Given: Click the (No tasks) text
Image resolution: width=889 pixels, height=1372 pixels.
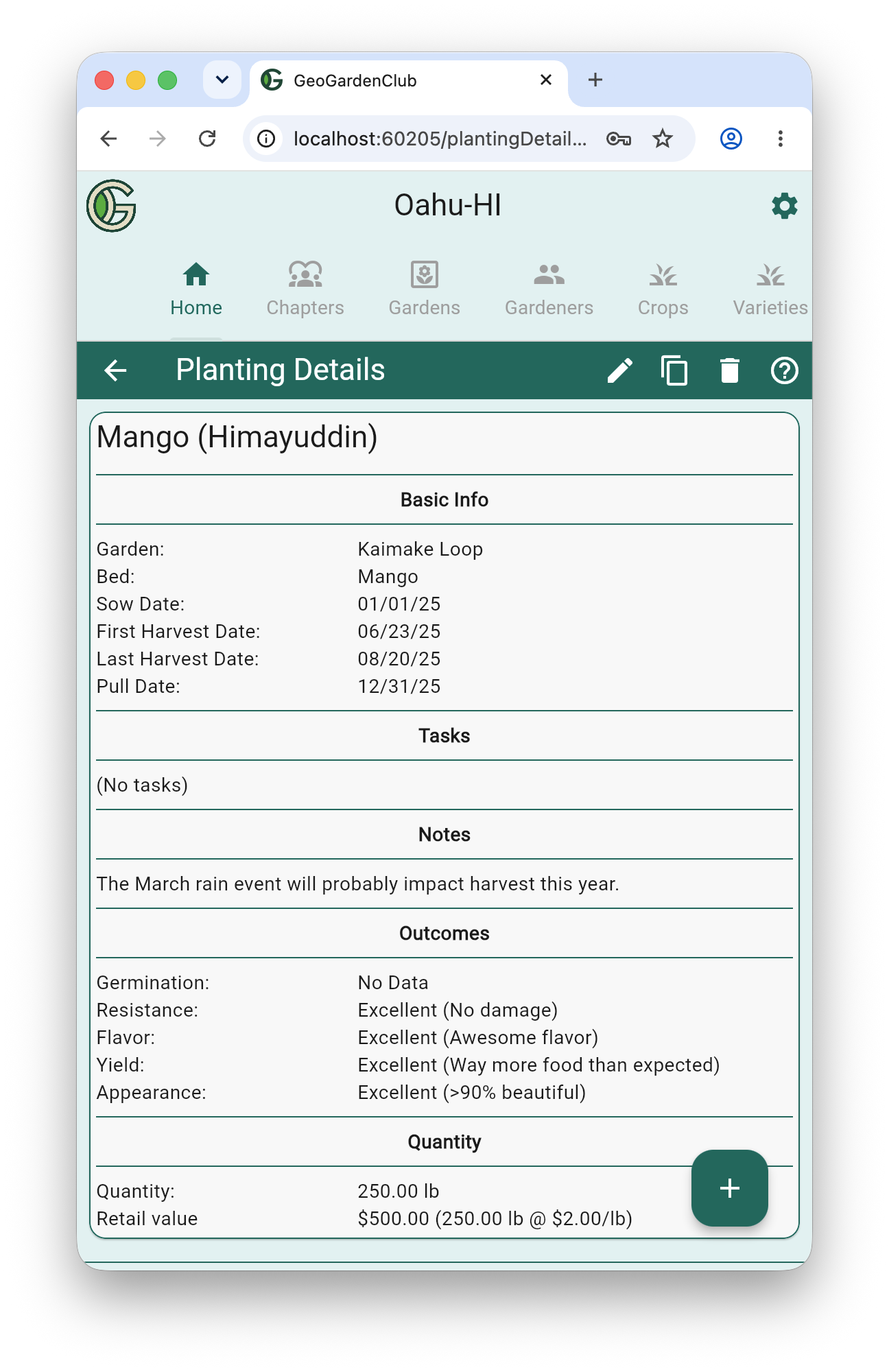Looking at the screenshot, I should tap(142, 785).
